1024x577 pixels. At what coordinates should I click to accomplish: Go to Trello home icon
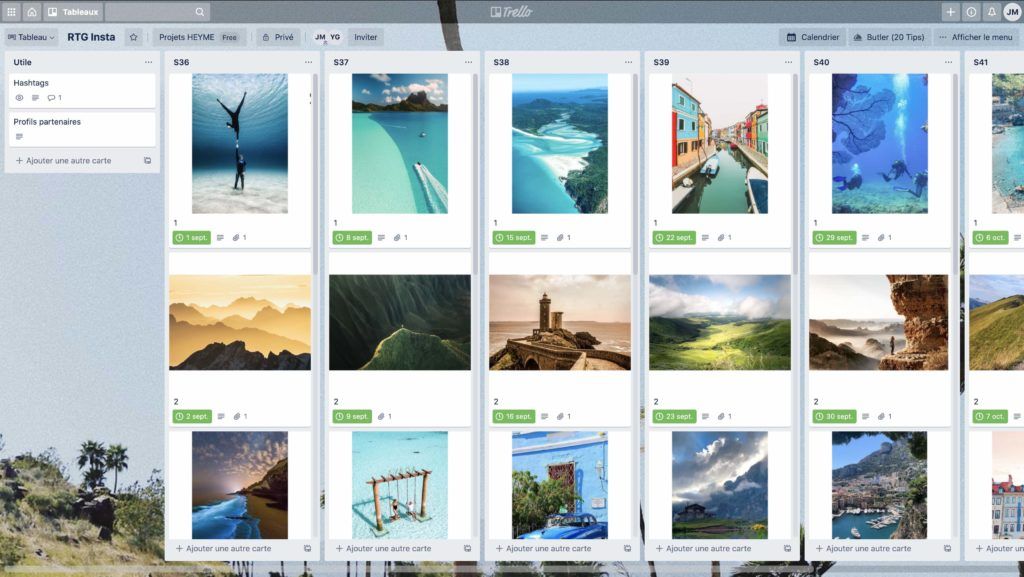pyautogui.click(x=31, y=12)
